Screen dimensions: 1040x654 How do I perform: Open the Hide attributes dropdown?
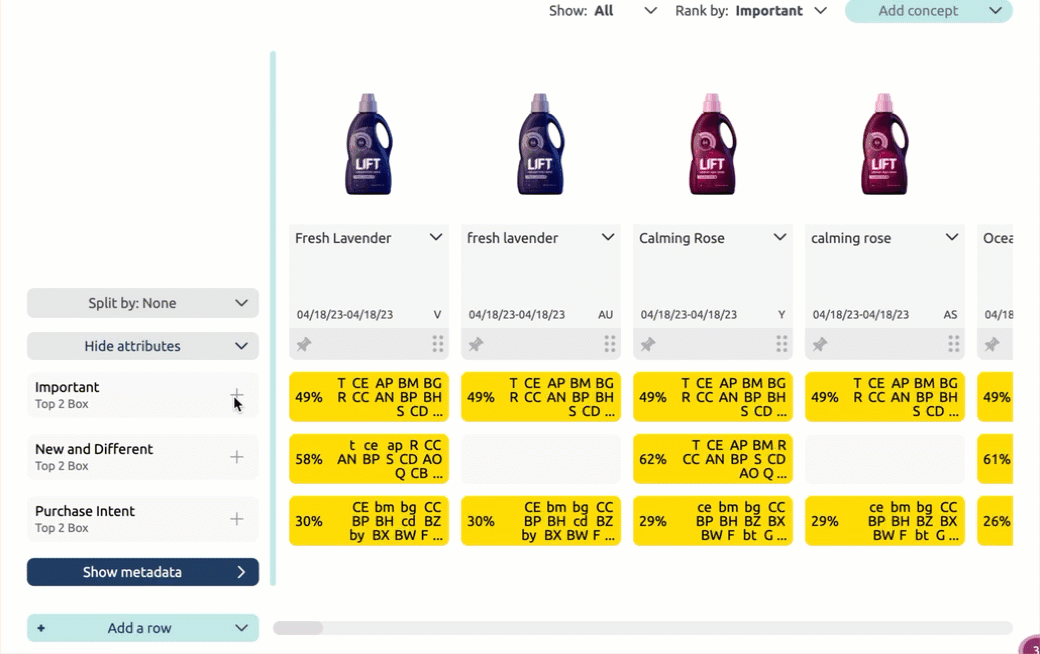(143, 346)
